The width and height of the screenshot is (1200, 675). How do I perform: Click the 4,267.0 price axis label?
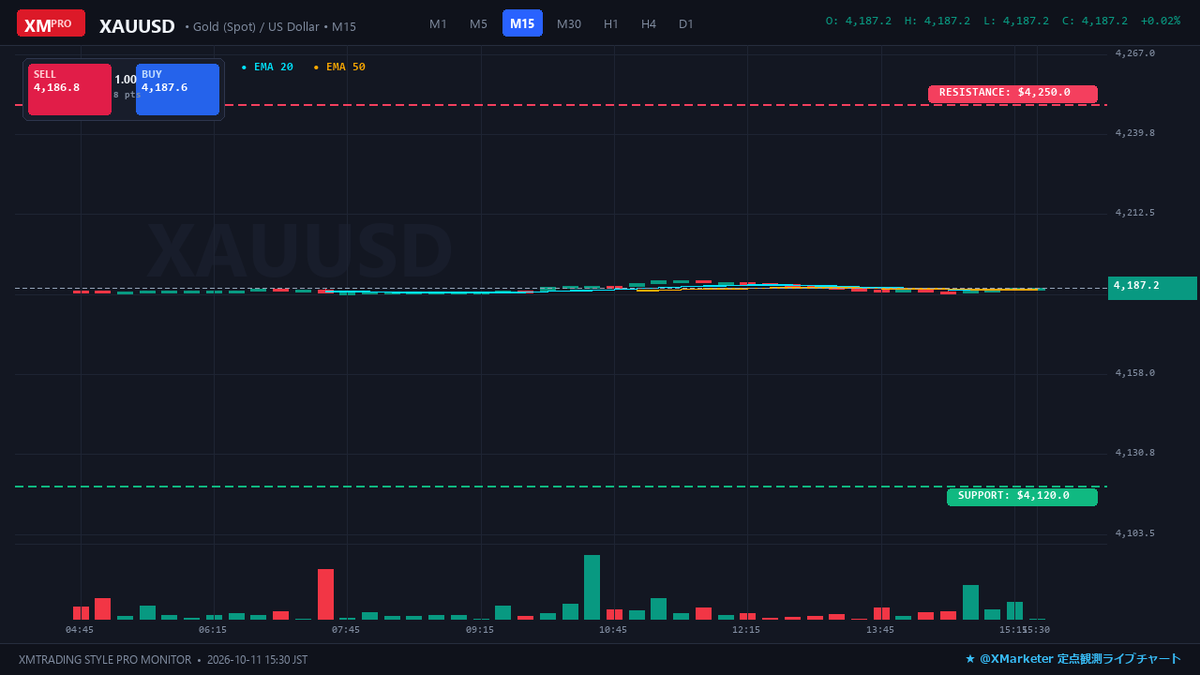(1135, 53)
